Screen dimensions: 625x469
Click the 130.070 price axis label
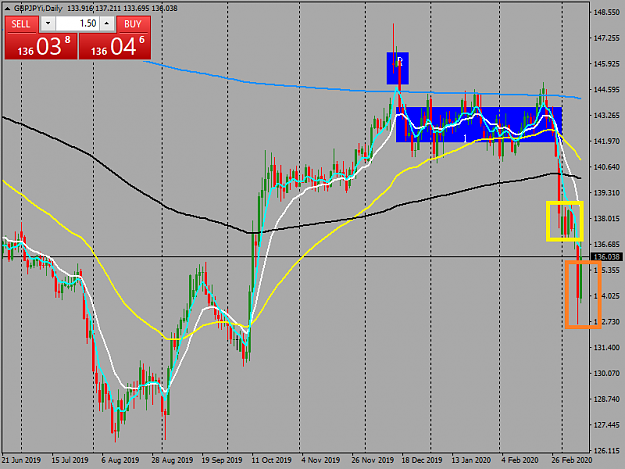607,373
